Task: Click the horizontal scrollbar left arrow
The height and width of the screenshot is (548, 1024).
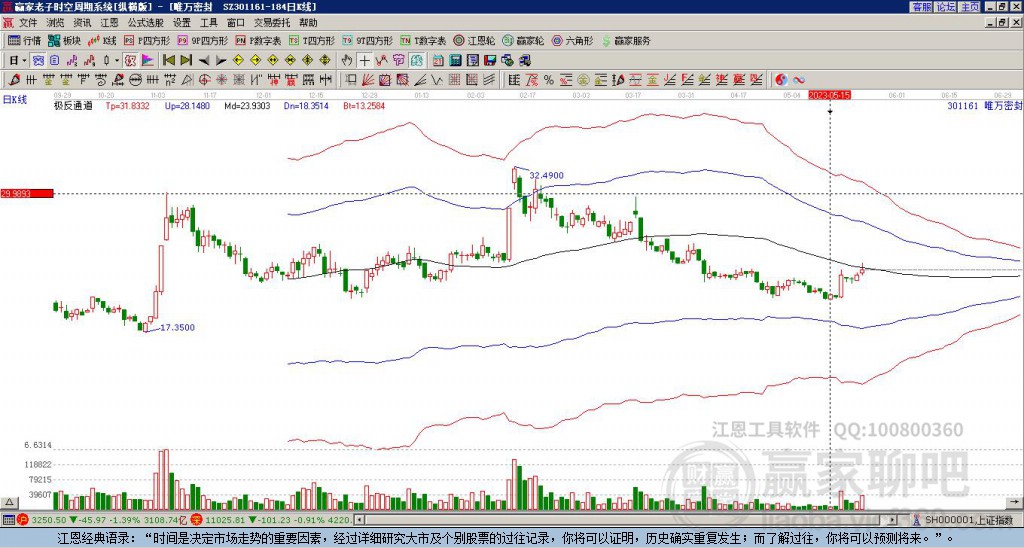Action: pyautogui.click(x=359, y=520)
